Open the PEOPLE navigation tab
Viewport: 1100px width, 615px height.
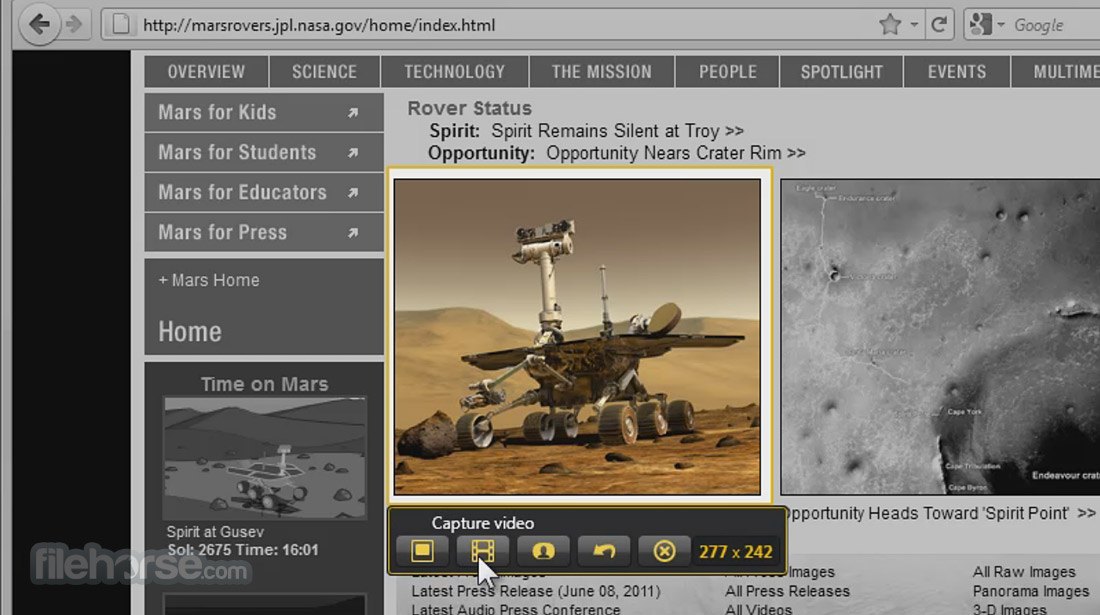coord(727,72)
